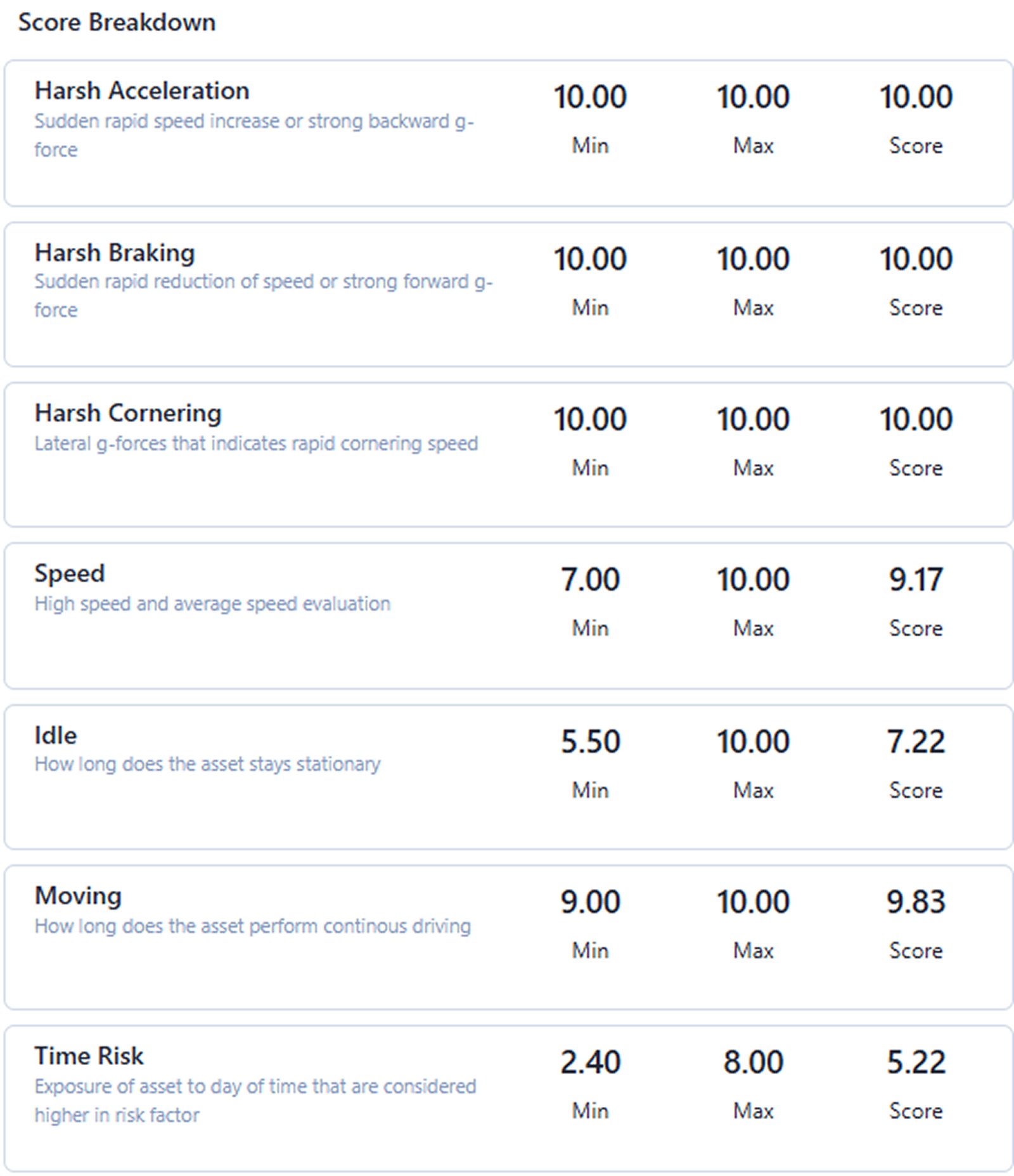Click the Speed min value 7.00

(x=590, y=580)
